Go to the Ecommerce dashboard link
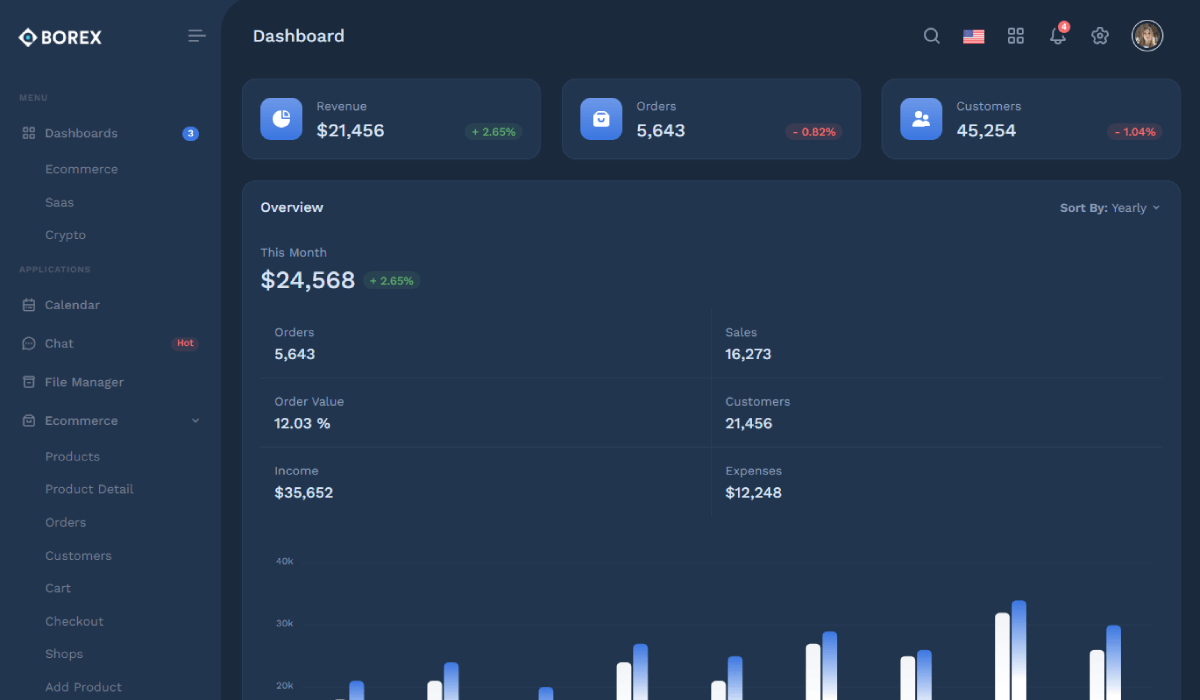 81,169
